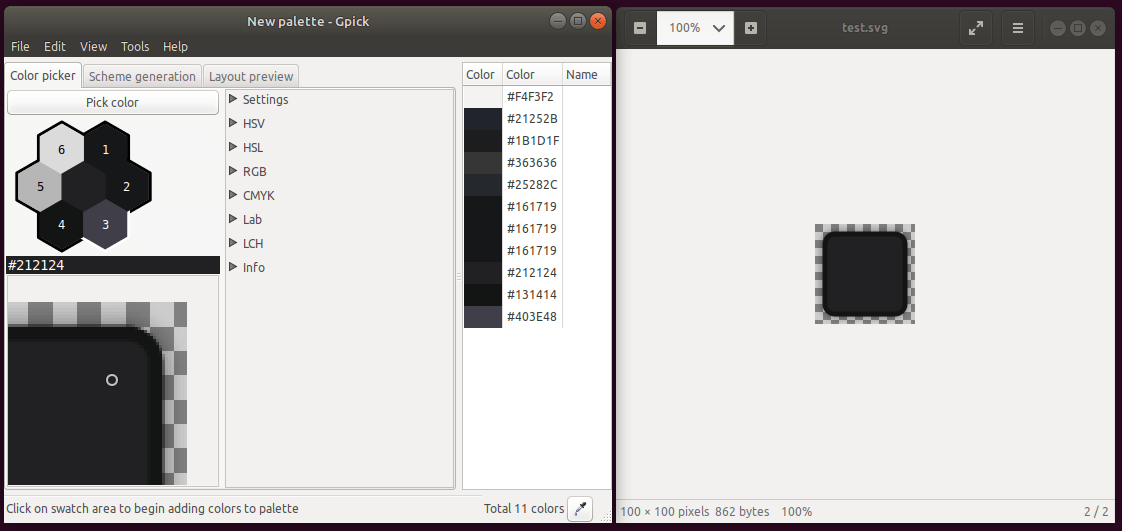Select hexagon swatch number 6
1122x531 pixels.
click(62, 150)
